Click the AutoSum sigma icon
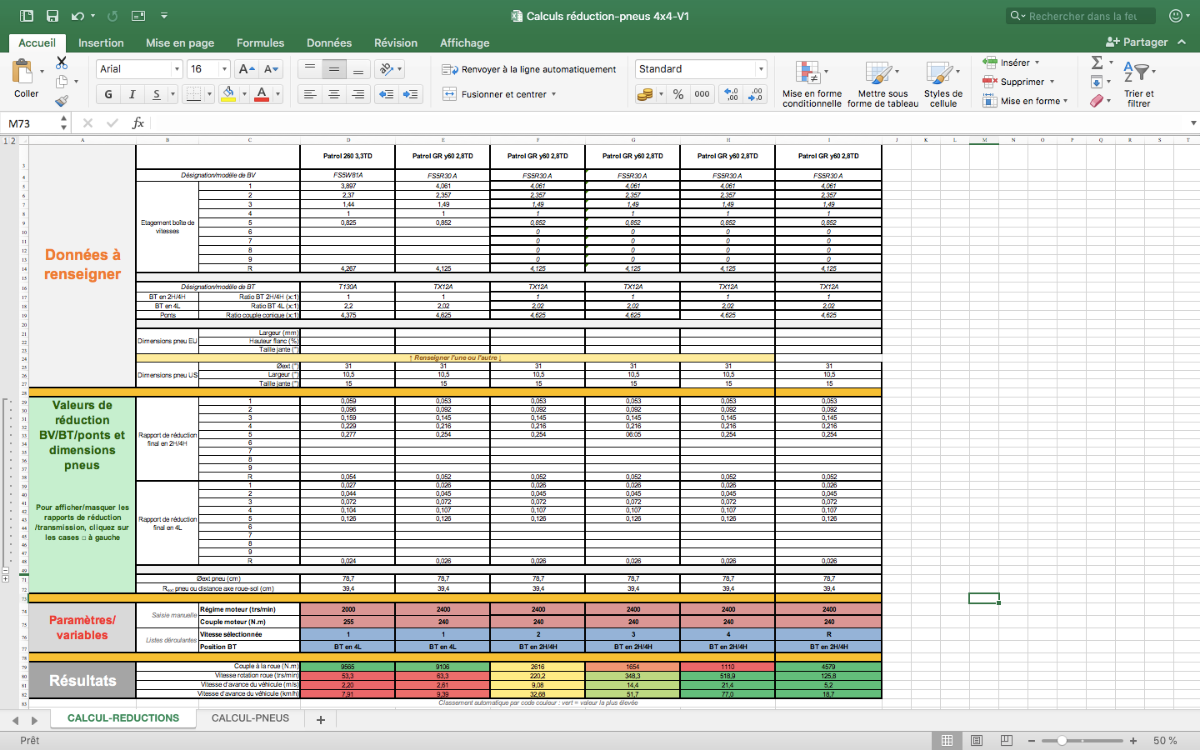 [x=1097, y=62]
